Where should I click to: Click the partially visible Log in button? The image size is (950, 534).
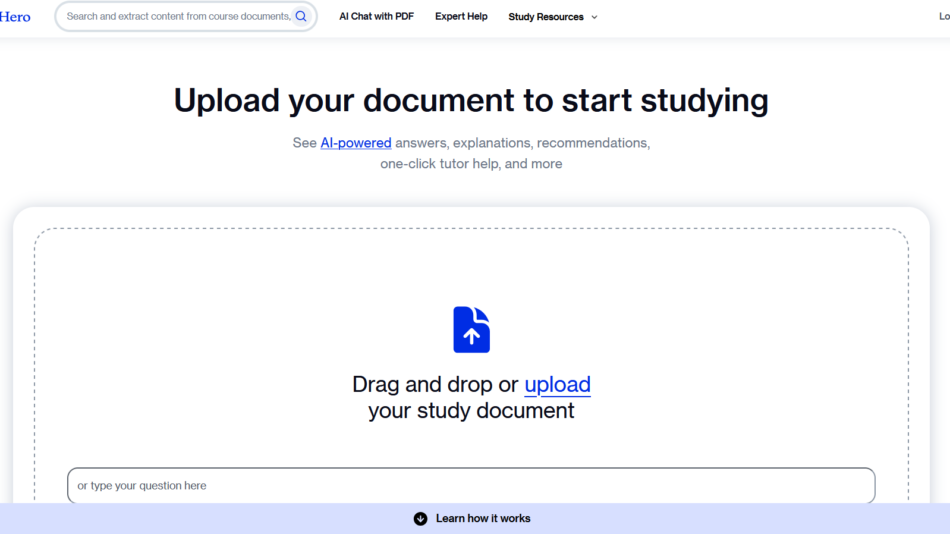tap(943, 17)
